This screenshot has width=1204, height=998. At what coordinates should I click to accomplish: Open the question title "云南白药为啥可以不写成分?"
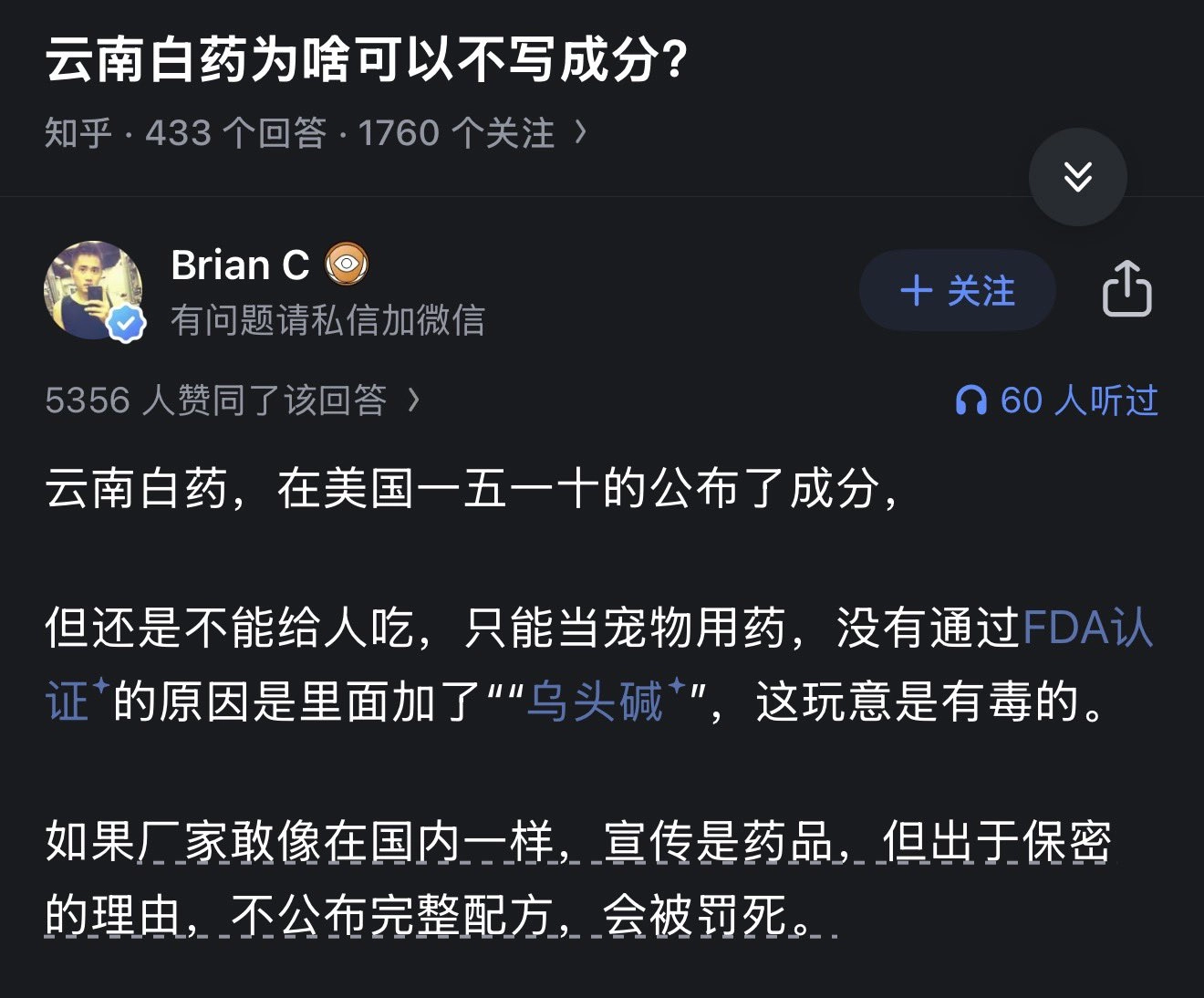(x=366, y=60)
